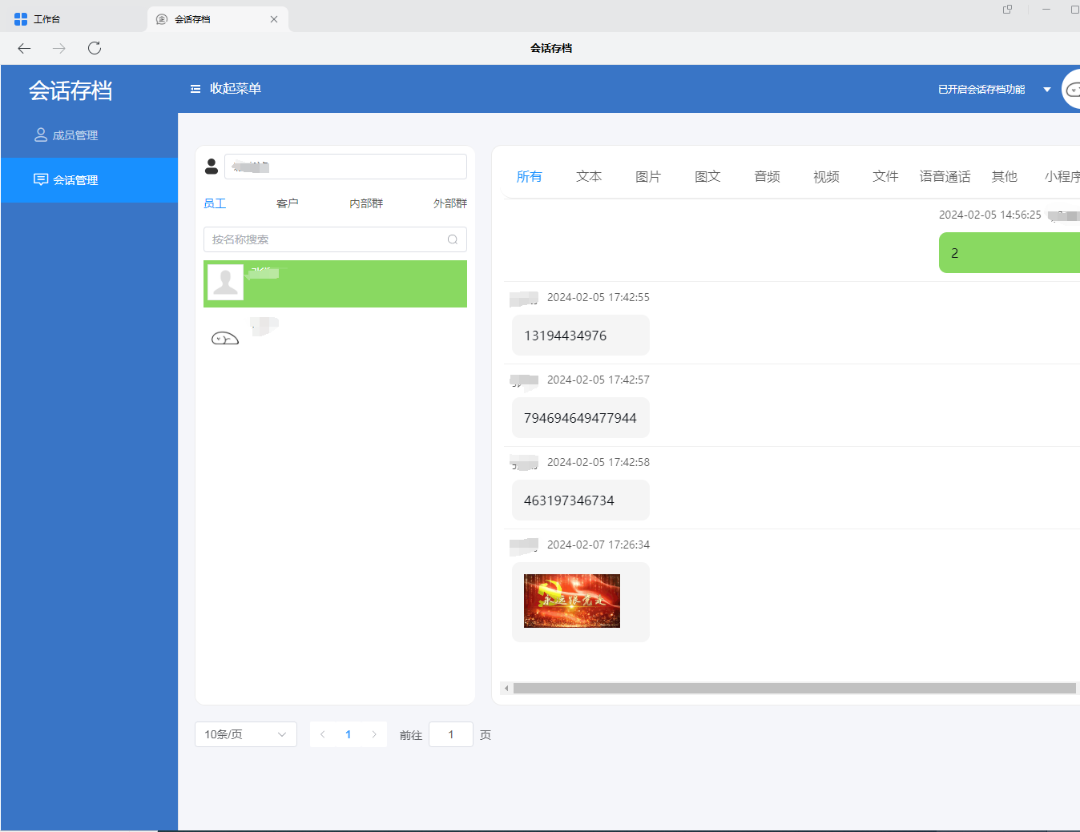The height and width of the screenshot is (832, 1080).
Task: Click the search magnifier icon in name search
Action: [452, 239]
